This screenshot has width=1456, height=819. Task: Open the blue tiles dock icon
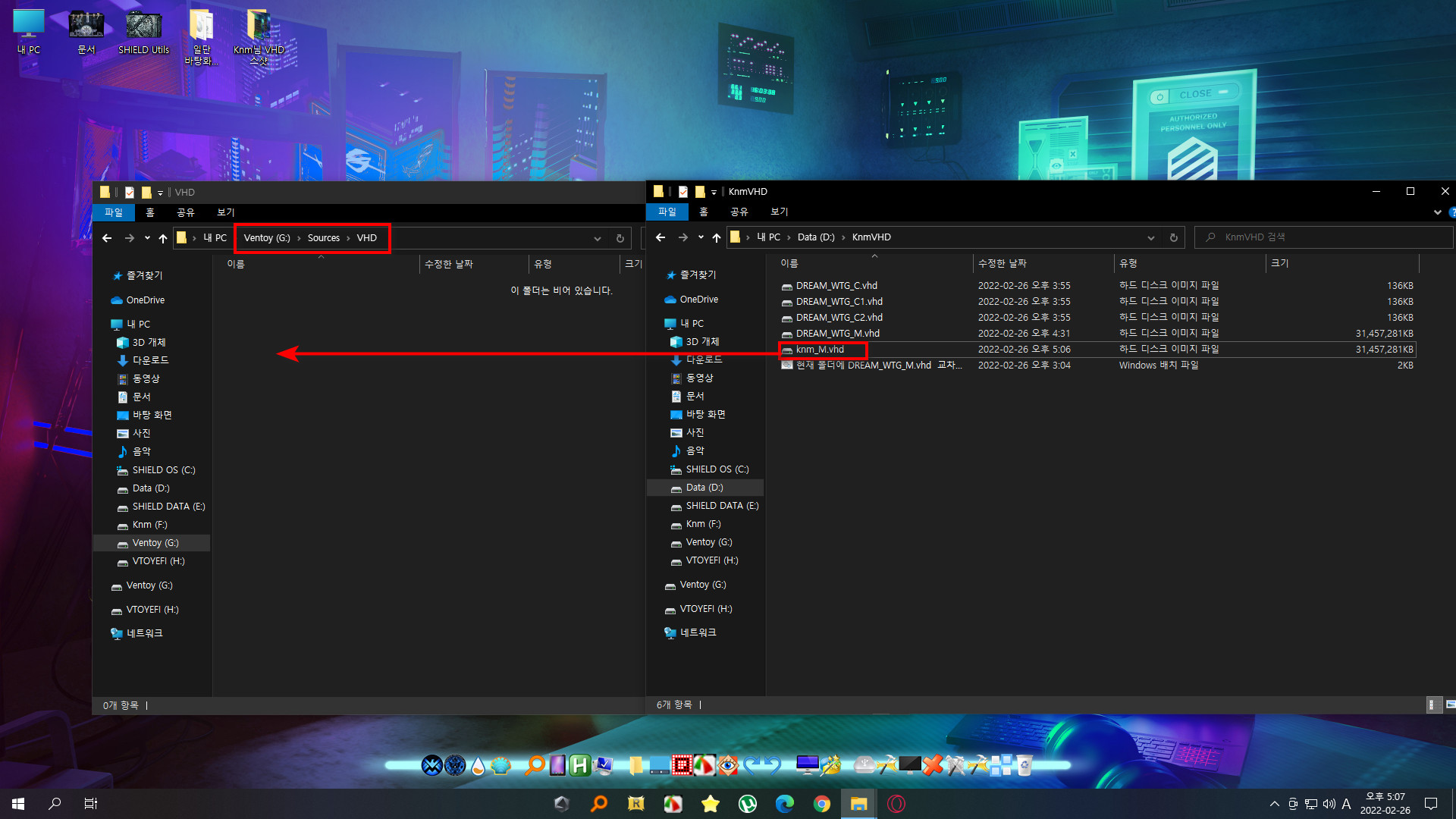(1001, 765)
